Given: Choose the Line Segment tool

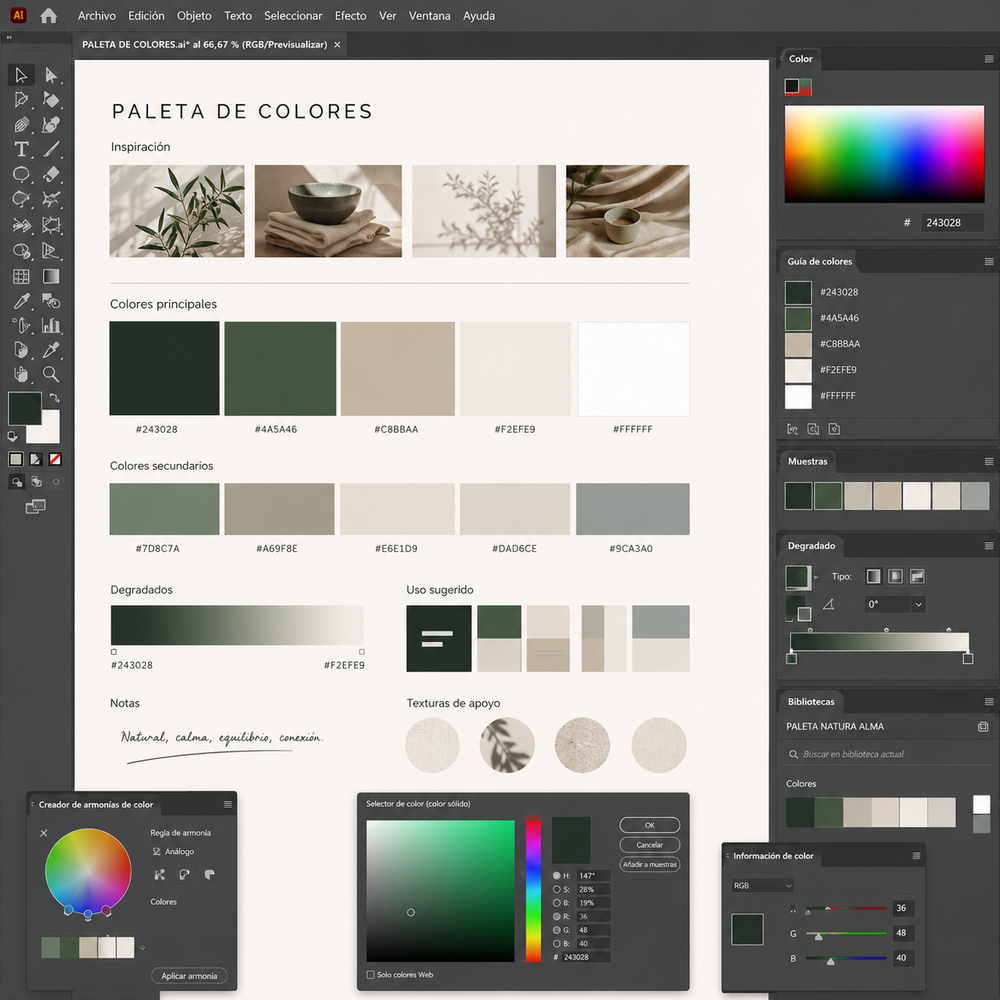Looking at the screenshot, I should click(x=51, y=149).
